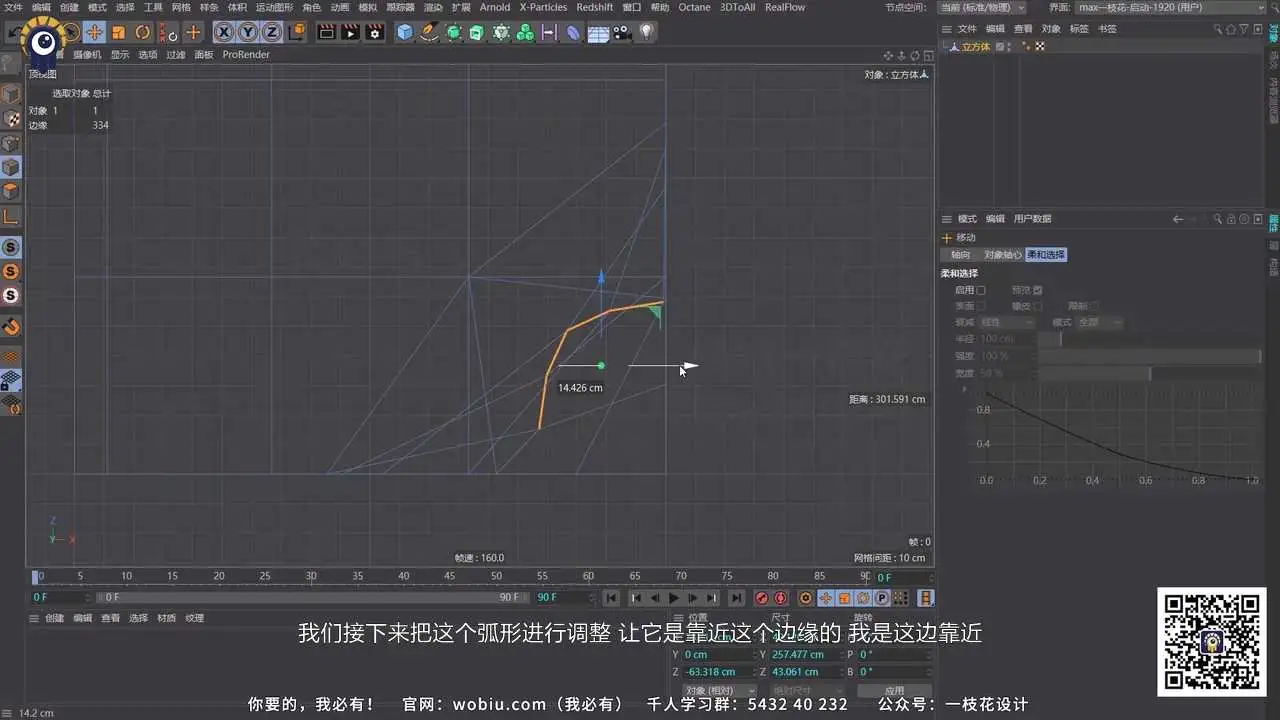Adjust the 宽度 slider

coord(1149,373)
